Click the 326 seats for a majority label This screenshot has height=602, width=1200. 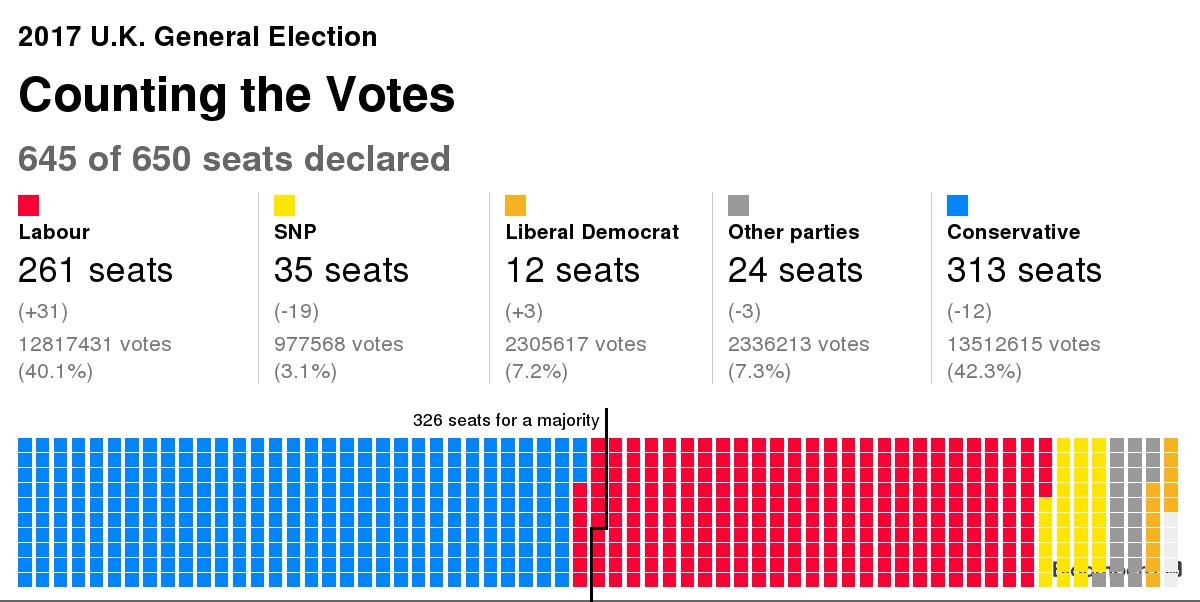[506, 420]
